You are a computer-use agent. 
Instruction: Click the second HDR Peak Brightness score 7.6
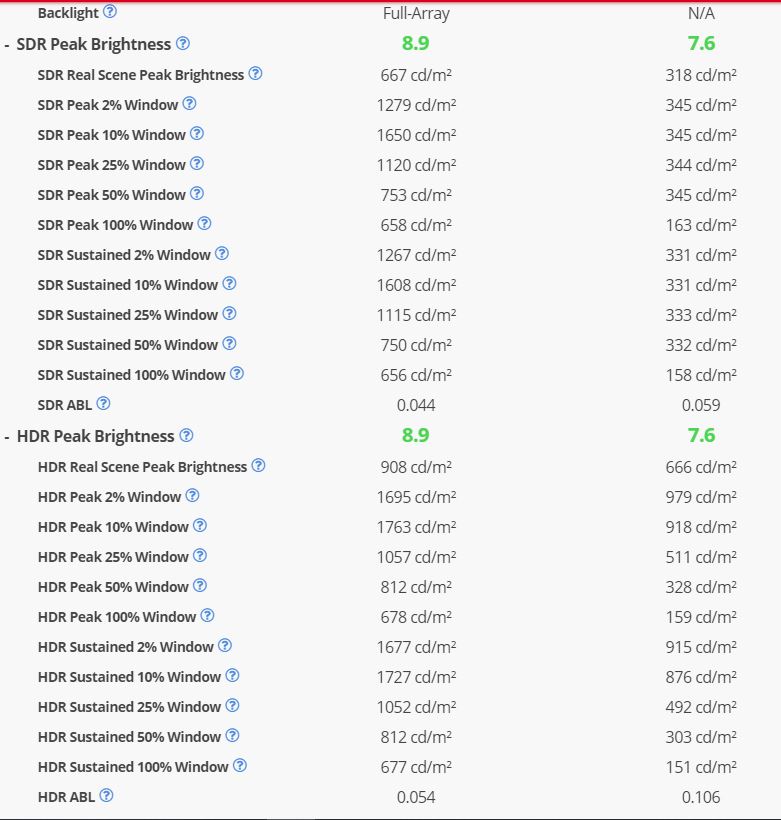tap(701, 435)
